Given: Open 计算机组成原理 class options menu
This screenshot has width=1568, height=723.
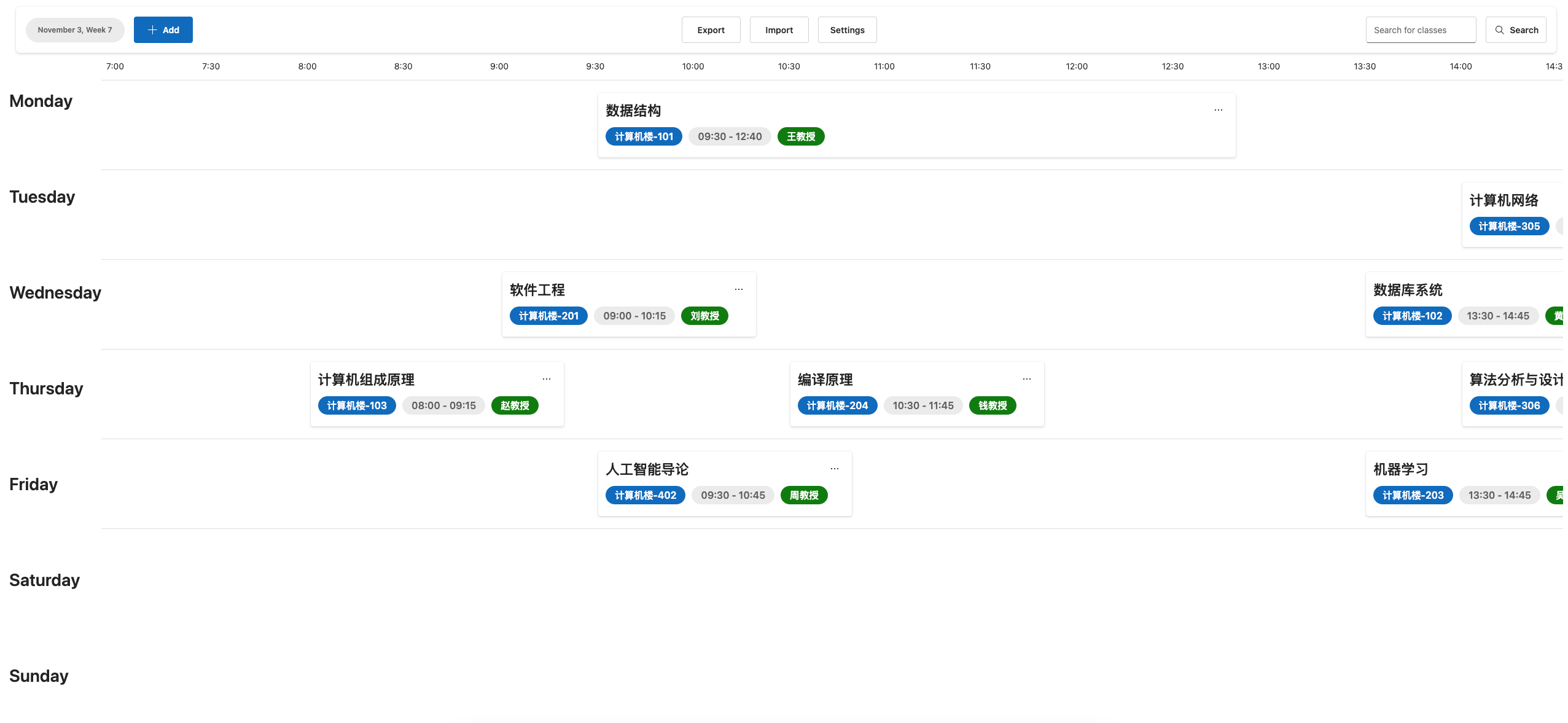Looking at the screenshot, I should click(x=548, y=379).
